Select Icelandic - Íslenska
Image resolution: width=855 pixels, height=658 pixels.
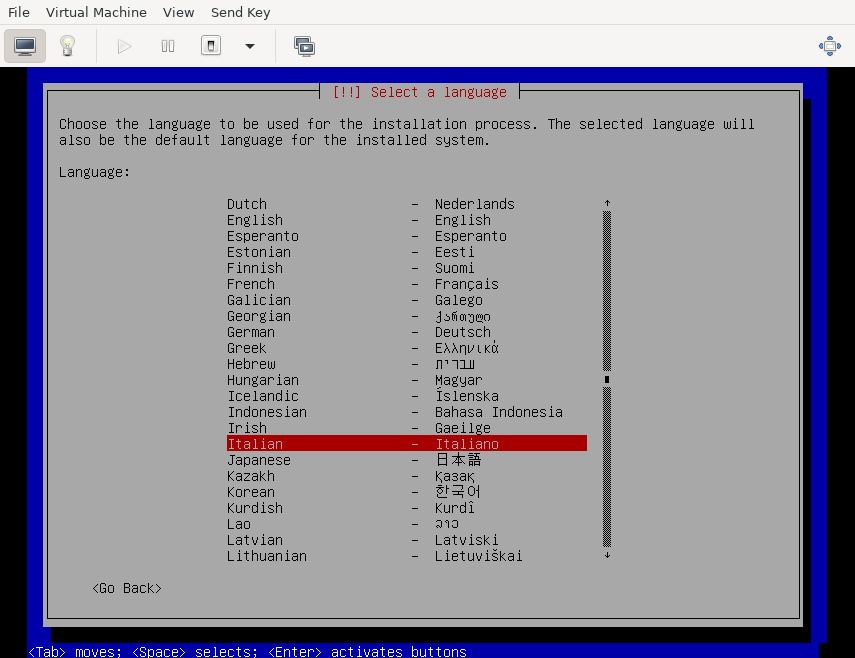pyautogui.click(x=407, y=396)
